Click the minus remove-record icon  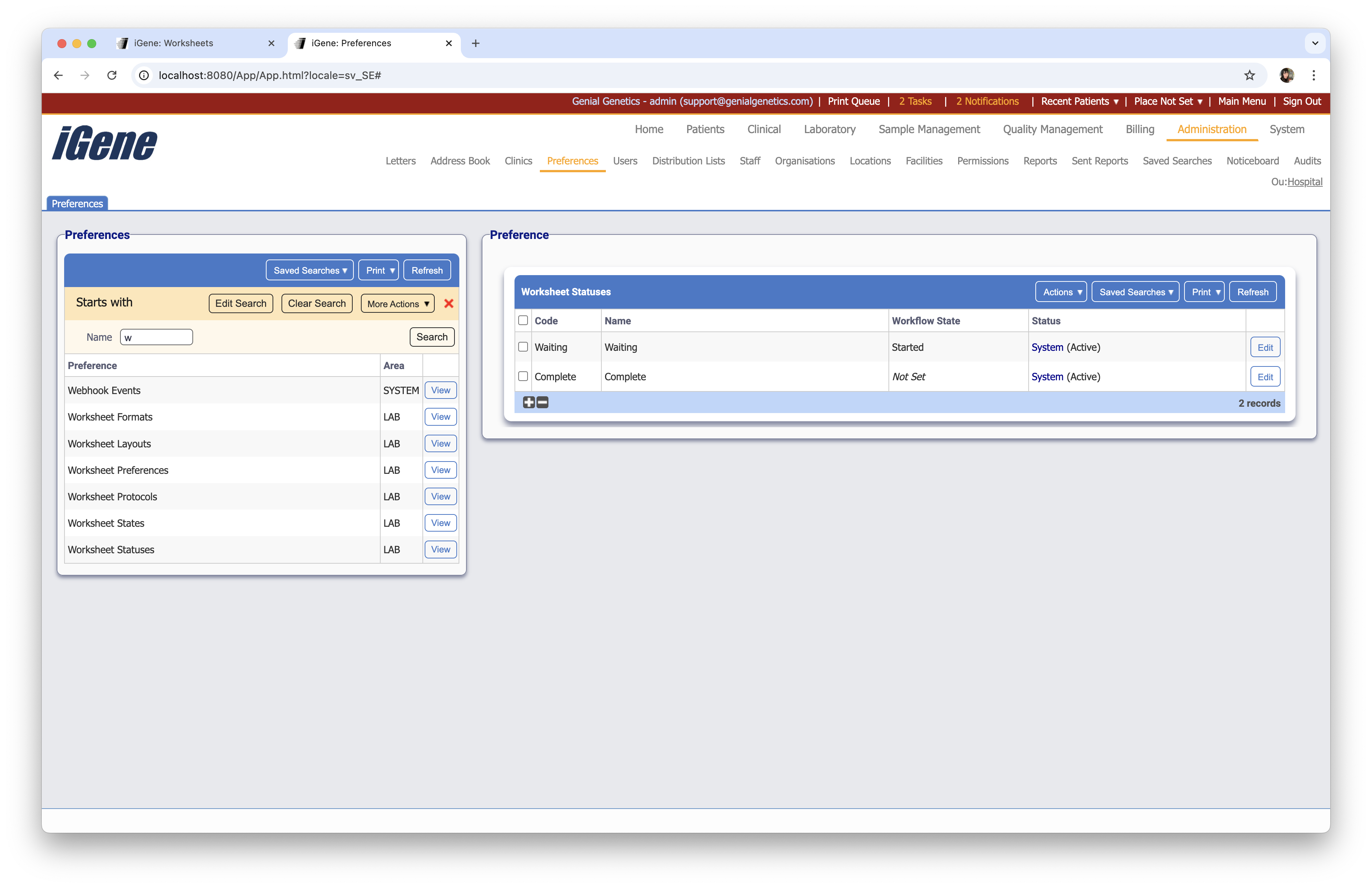point(542,402)
